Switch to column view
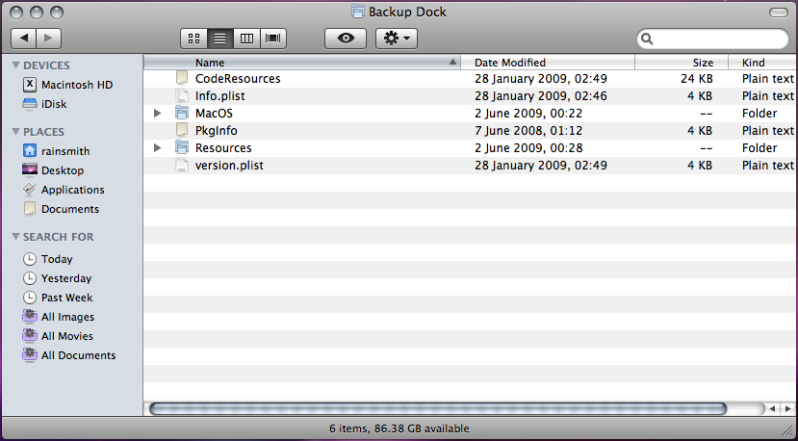Viewport: 798px width, 441px height. point(247,38)
